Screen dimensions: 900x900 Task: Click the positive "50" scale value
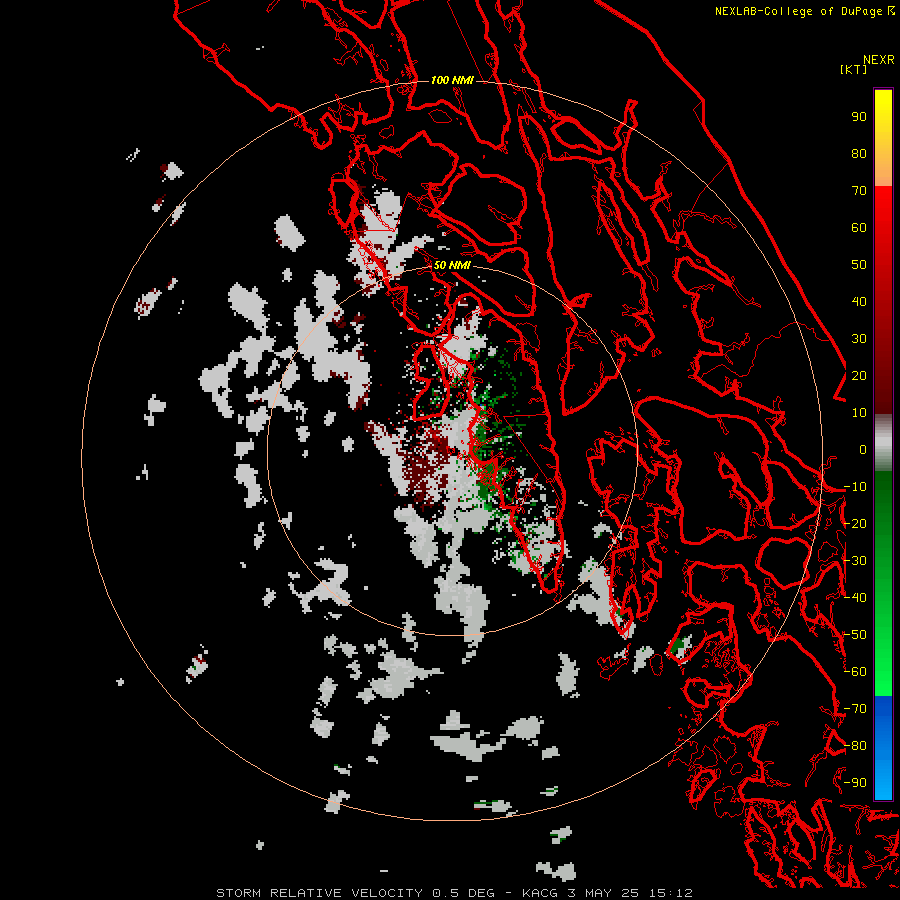coord(859,265)
